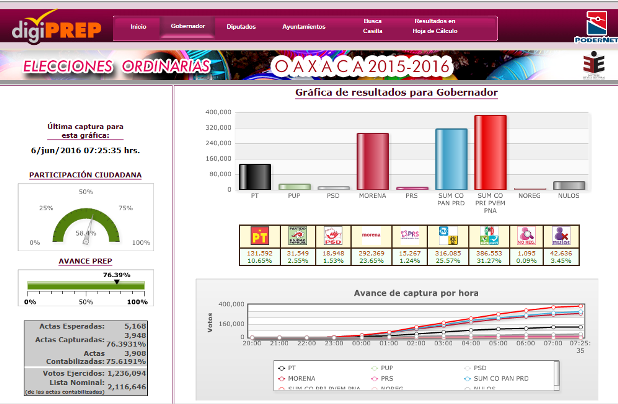Click the electoral institute logo in banner

(593, 65)
